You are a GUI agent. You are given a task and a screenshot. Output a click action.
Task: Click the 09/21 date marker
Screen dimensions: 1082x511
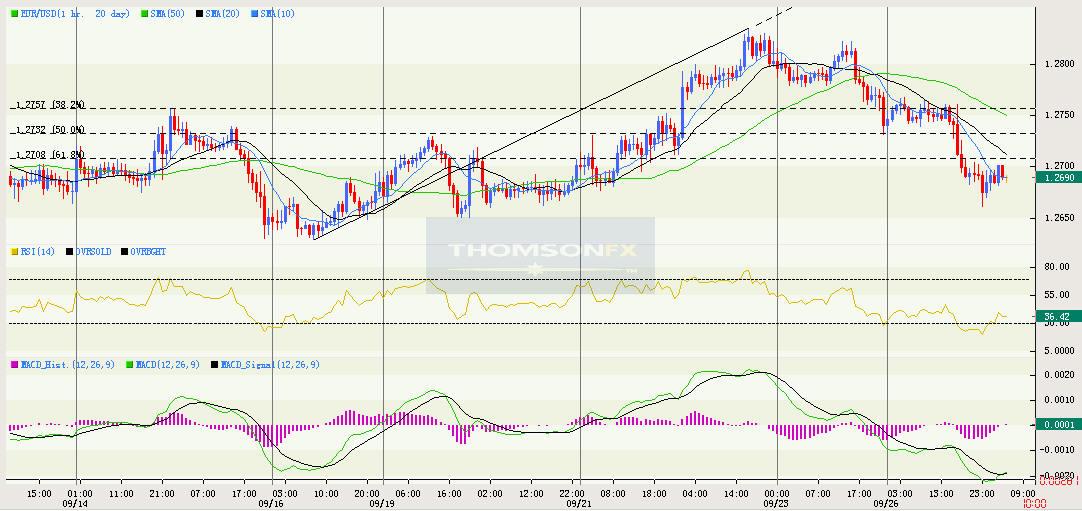[x=578, y=503]
